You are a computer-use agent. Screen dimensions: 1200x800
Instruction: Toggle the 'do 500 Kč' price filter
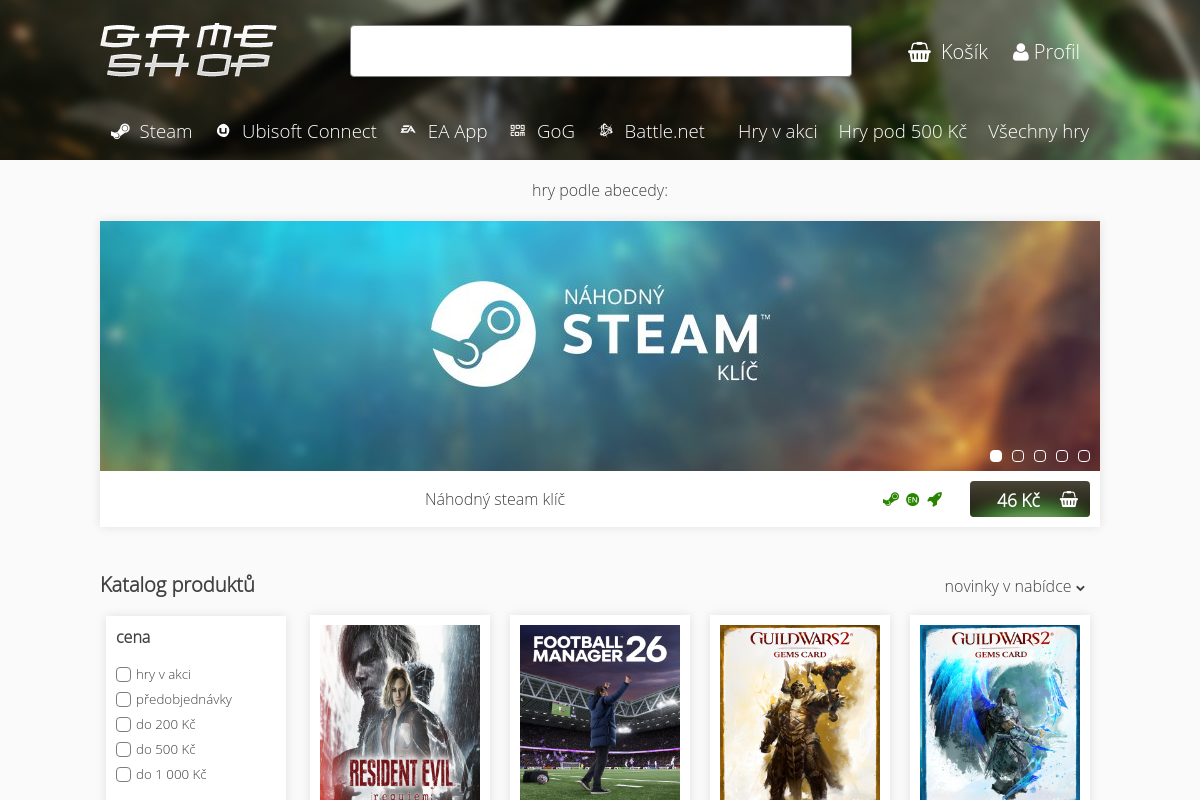click(124, 749)
